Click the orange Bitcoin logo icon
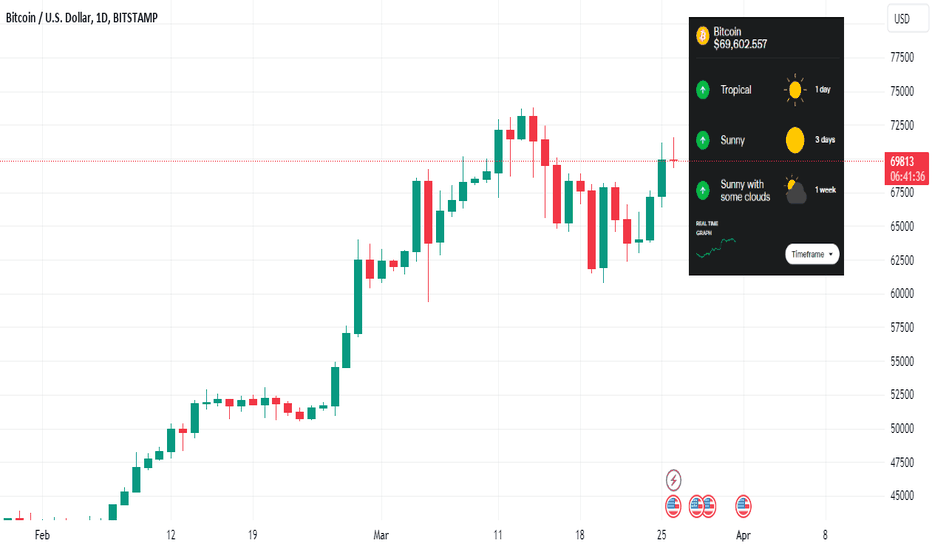The image size is (932, 550). click(x=703, y=36)
